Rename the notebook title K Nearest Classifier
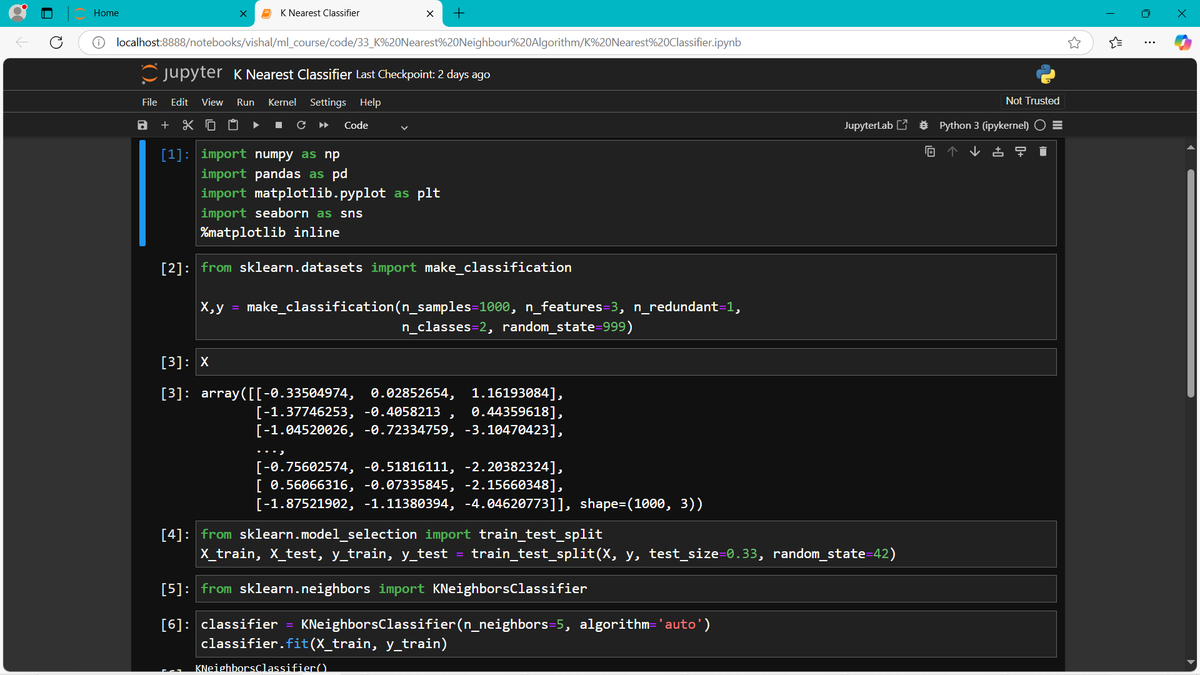This screenshot has height=675, width=1200. pos(292,74)
